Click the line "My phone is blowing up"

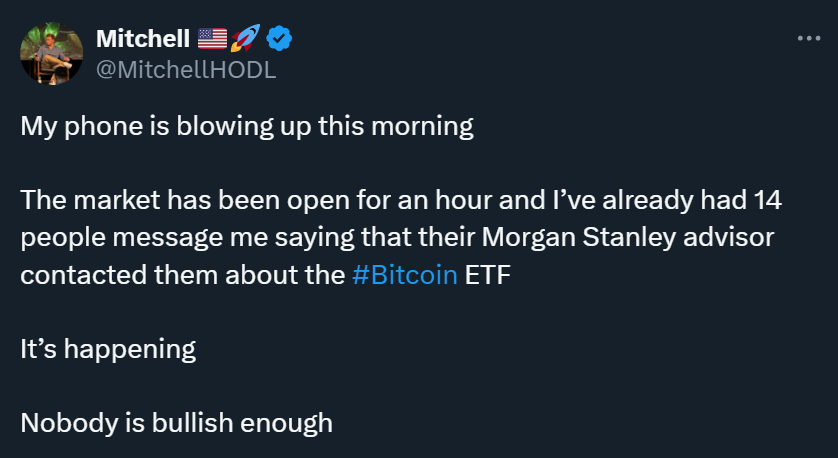click(246, 128)
